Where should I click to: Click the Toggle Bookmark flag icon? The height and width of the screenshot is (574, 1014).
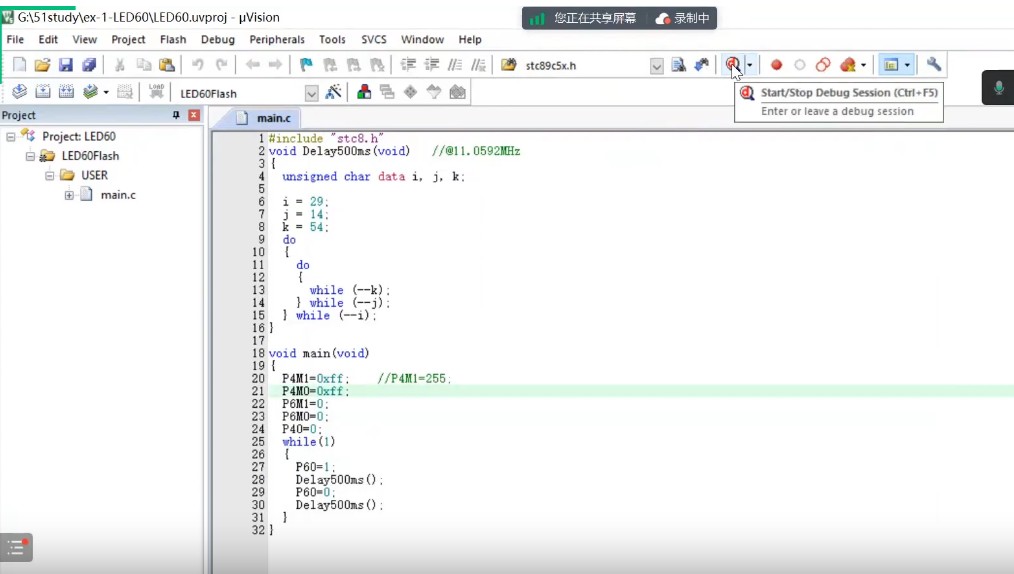305,65
